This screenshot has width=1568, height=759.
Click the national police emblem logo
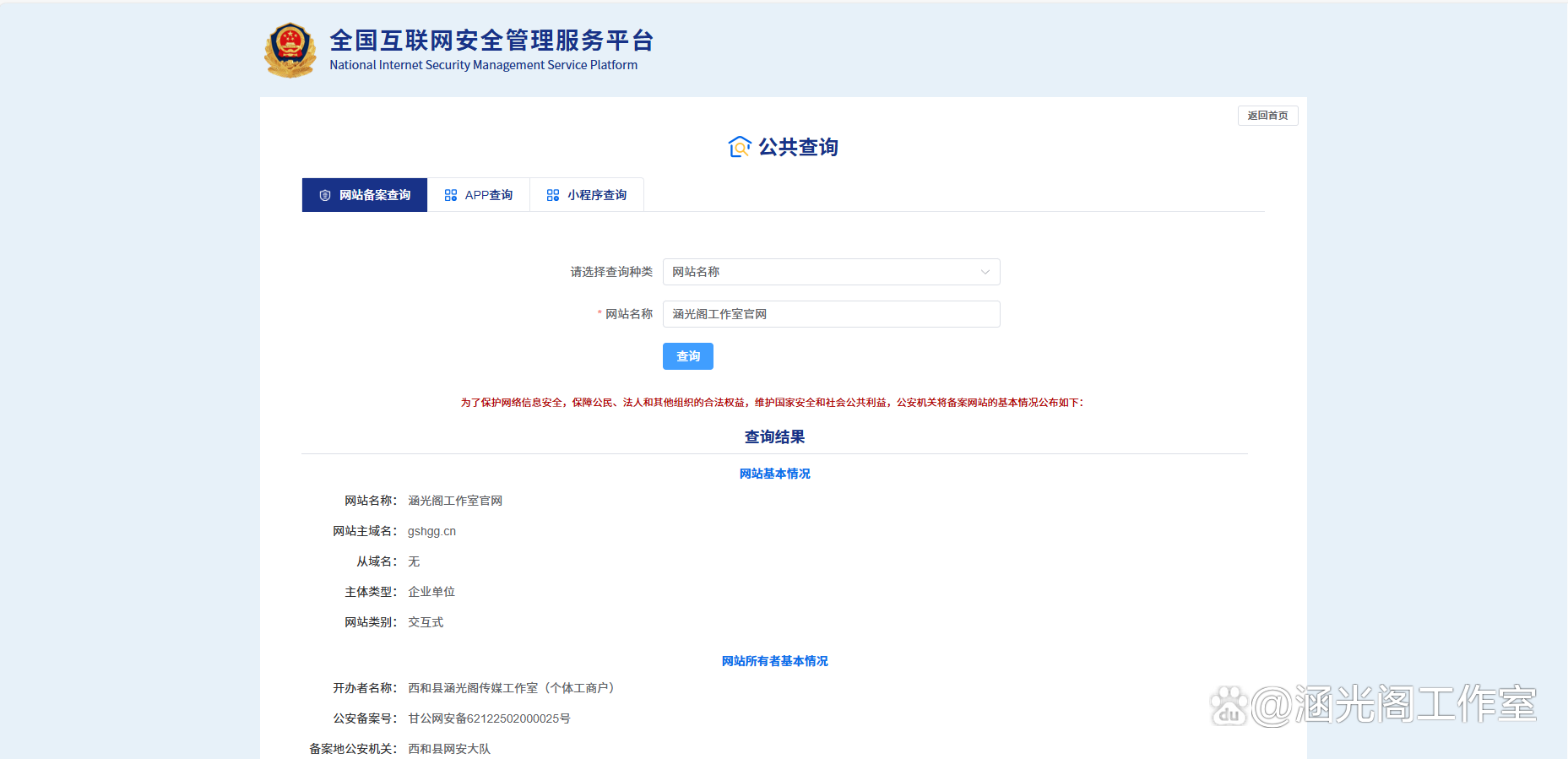(290, 51)
